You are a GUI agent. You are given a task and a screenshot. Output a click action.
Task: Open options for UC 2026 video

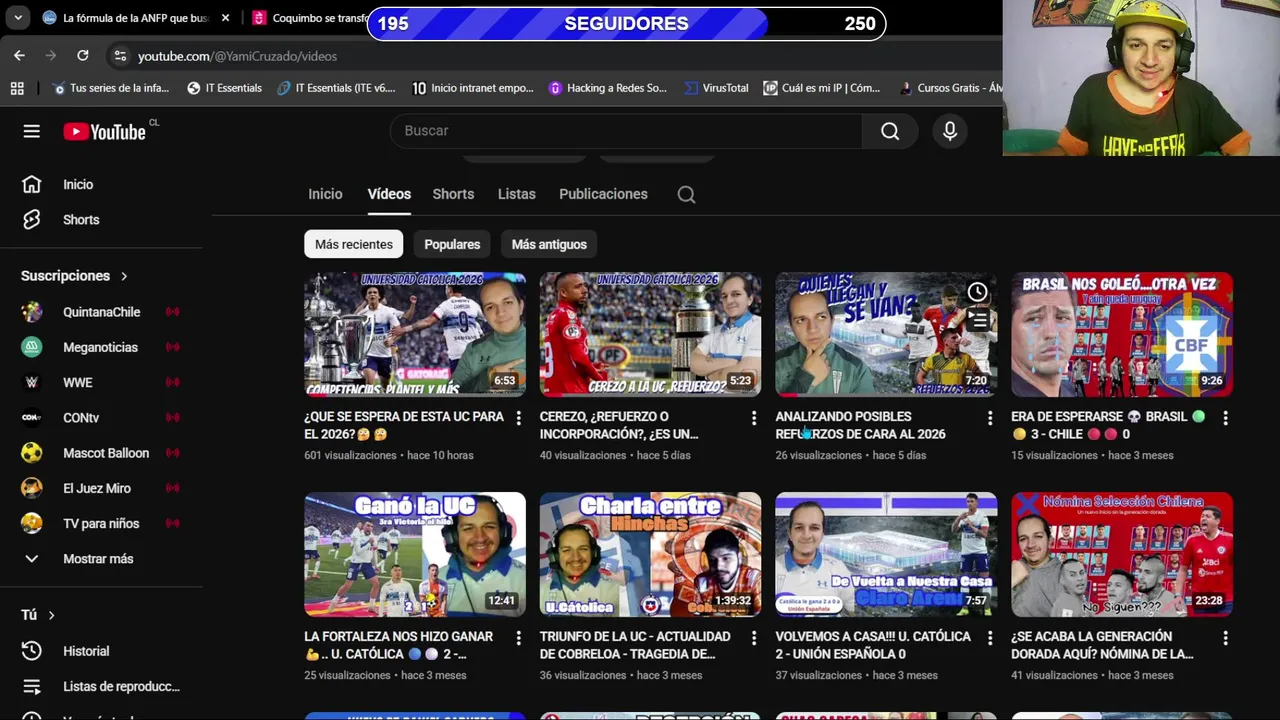pos(518,418)
